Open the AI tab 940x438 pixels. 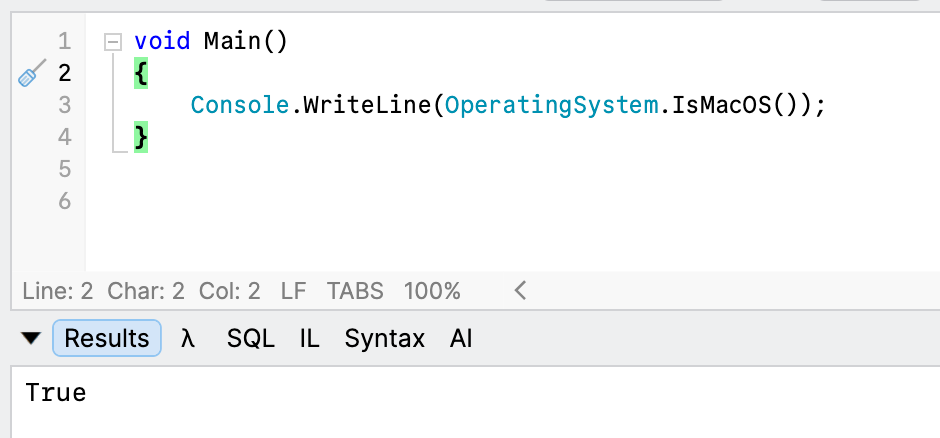tap(461, 339)
